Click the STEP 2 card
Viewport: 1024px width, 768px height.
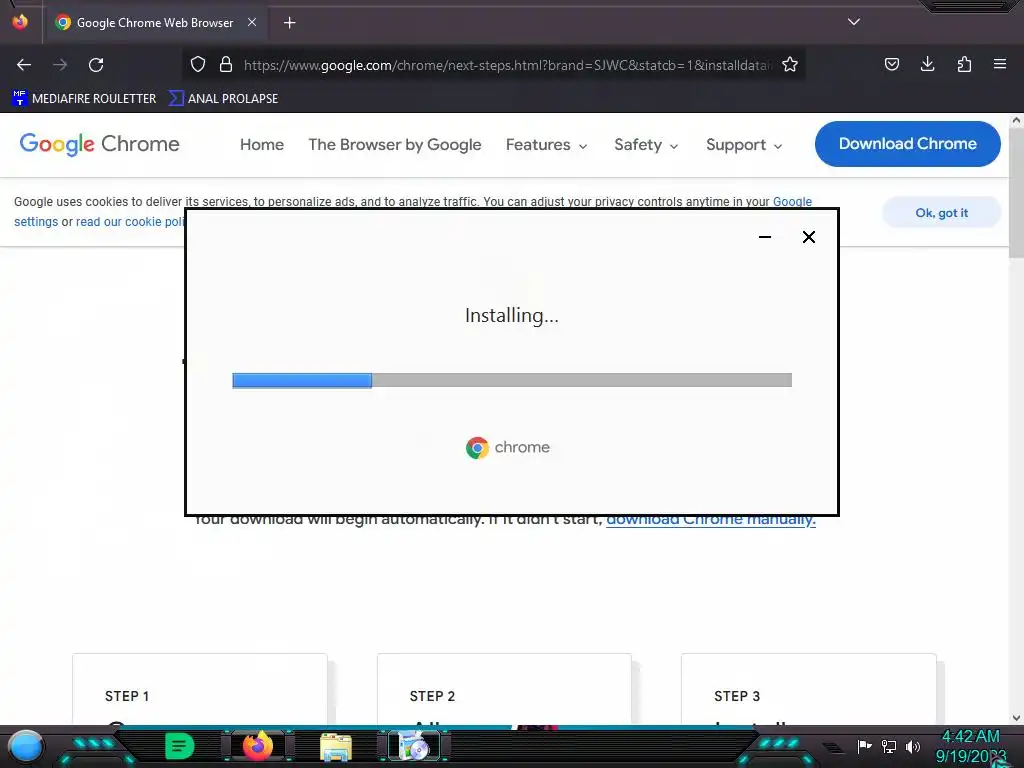[504, 689]
